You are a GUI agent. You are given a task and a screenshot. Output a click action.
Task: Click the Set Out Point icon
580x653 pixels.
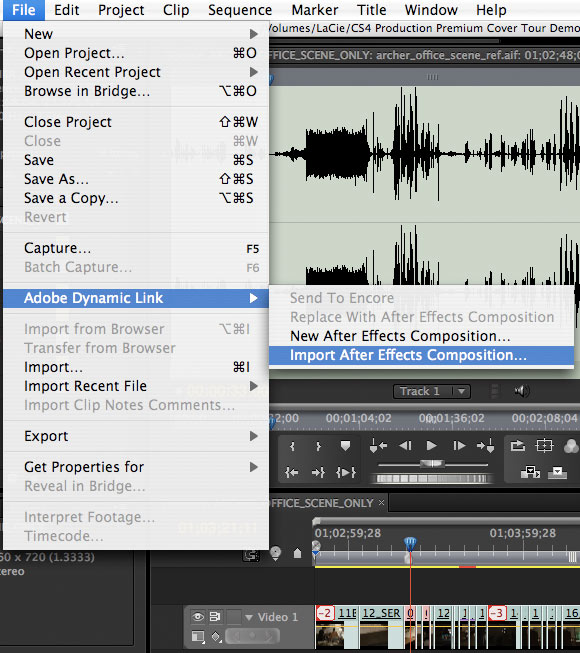[318, 446]
